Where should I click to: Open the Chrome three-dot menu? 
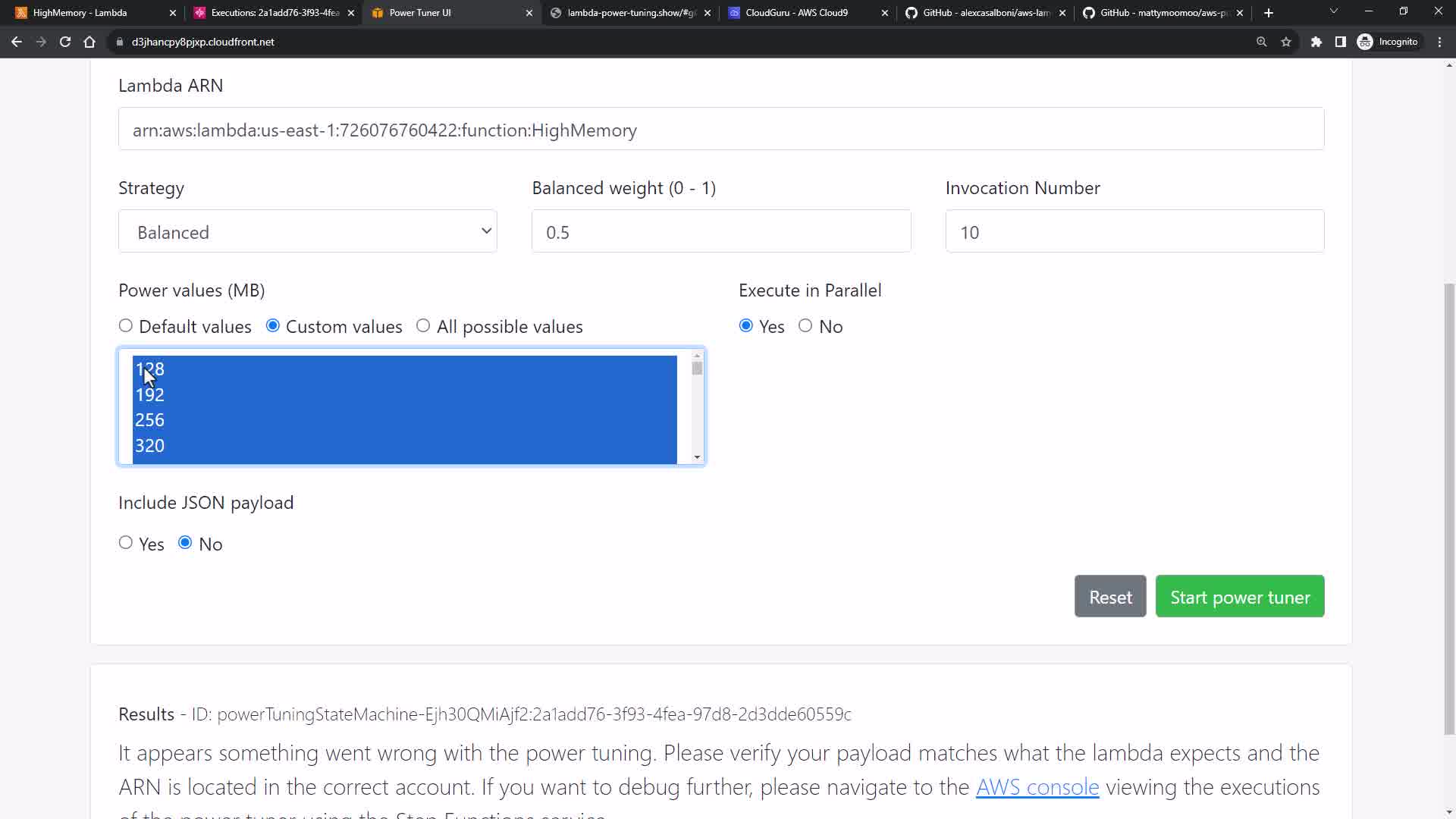coord(1439,42)
